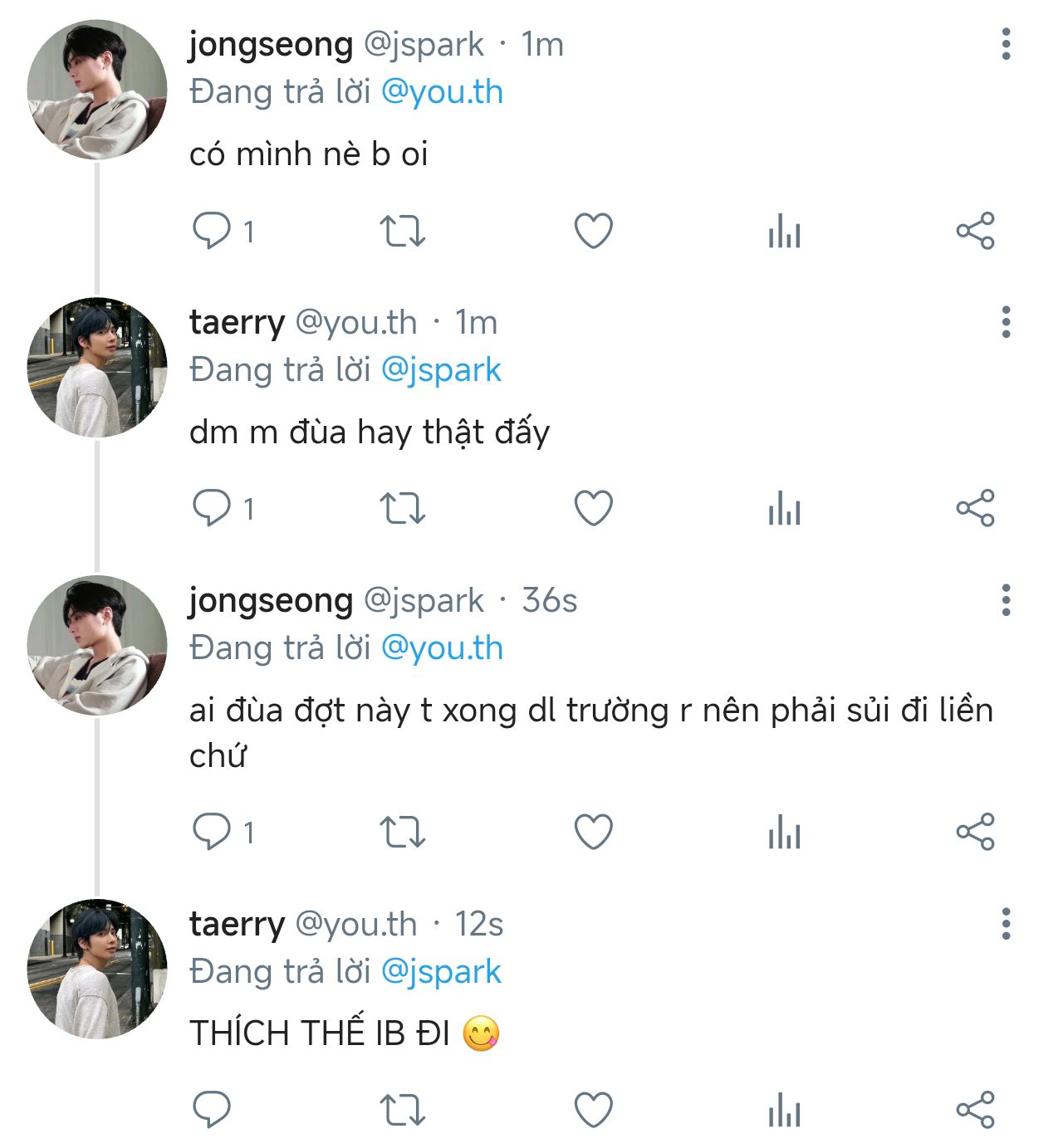Retweet the "có mình nè b oi" tweet
1063x1148 pixels.
pyautogui.click(x=402, y=231)
